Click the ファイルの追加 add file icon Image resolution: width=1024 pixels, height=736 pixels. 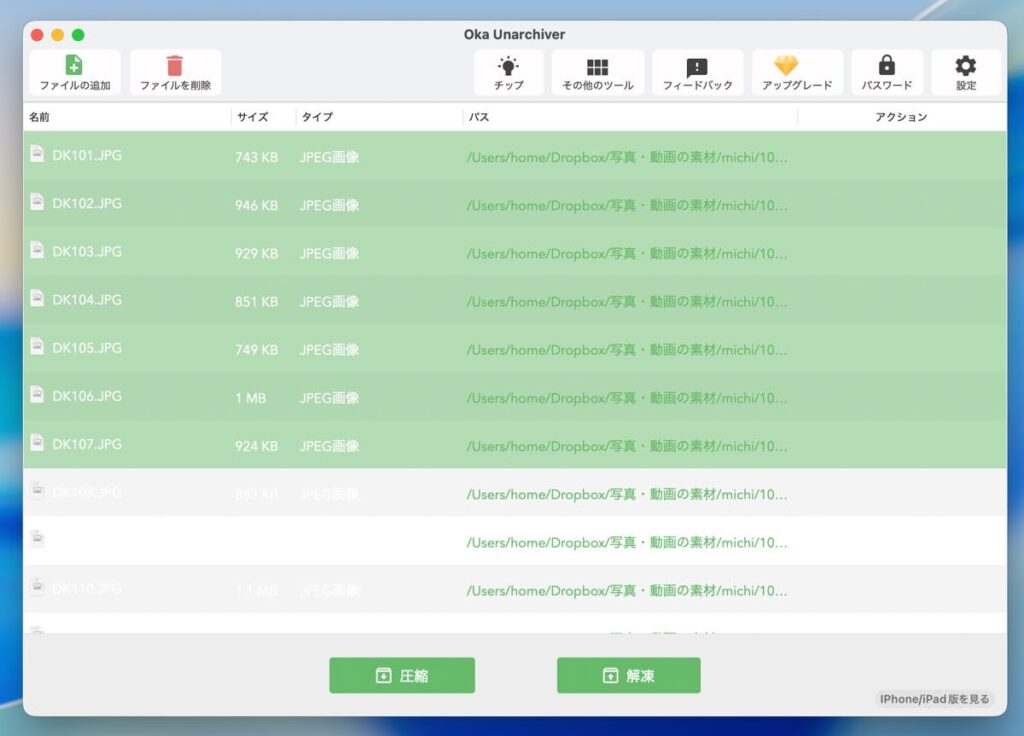coord(74,66)
